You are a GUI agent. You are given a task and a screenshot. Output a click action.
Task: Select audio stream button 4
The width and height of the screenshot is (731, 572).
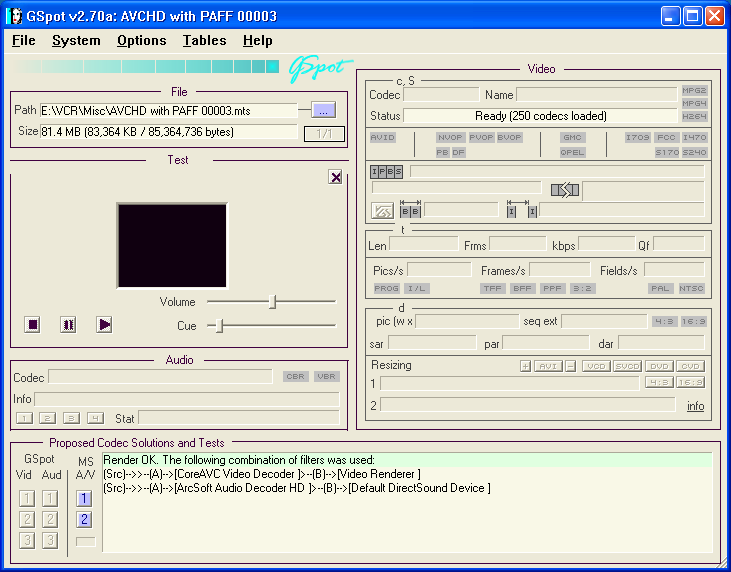tap(95, 419)
